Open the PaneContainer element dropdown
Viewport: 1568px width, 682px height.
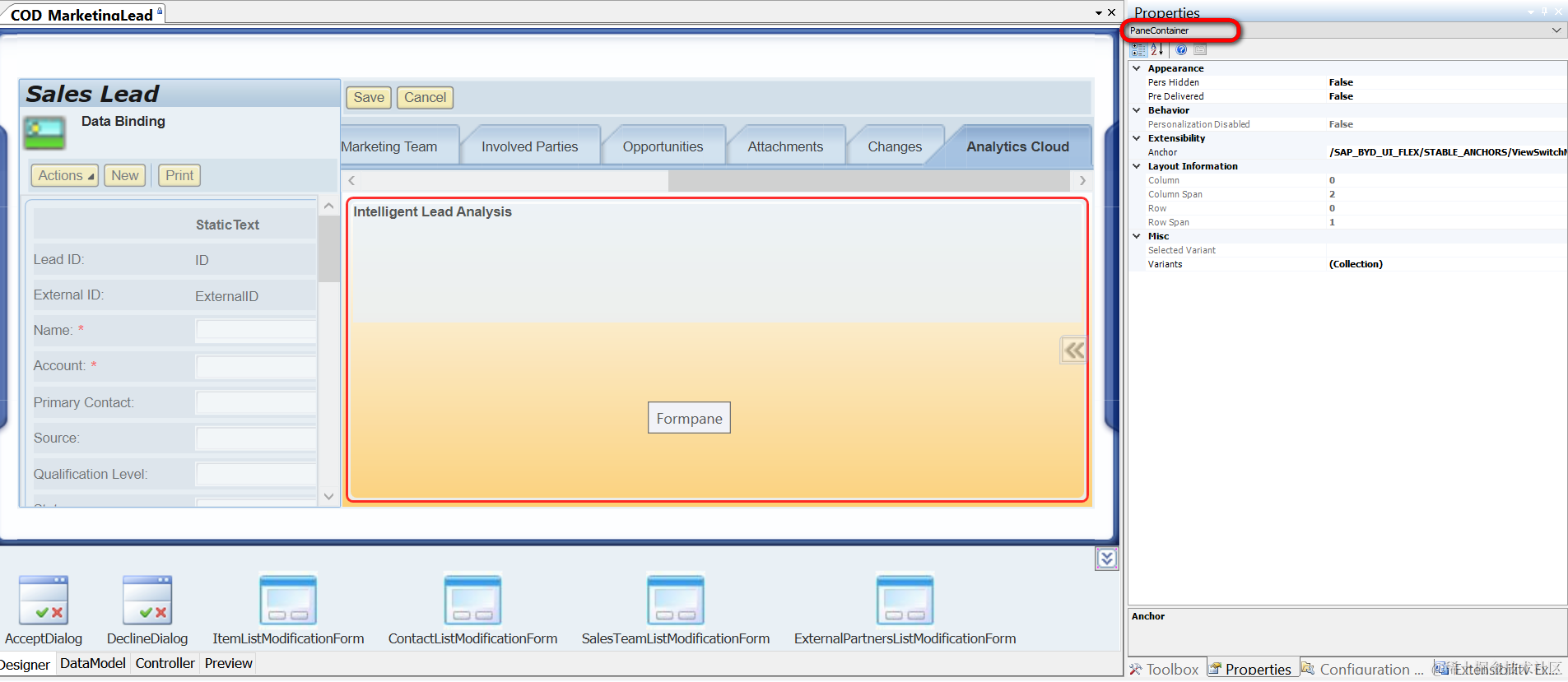click(1556, 30)
